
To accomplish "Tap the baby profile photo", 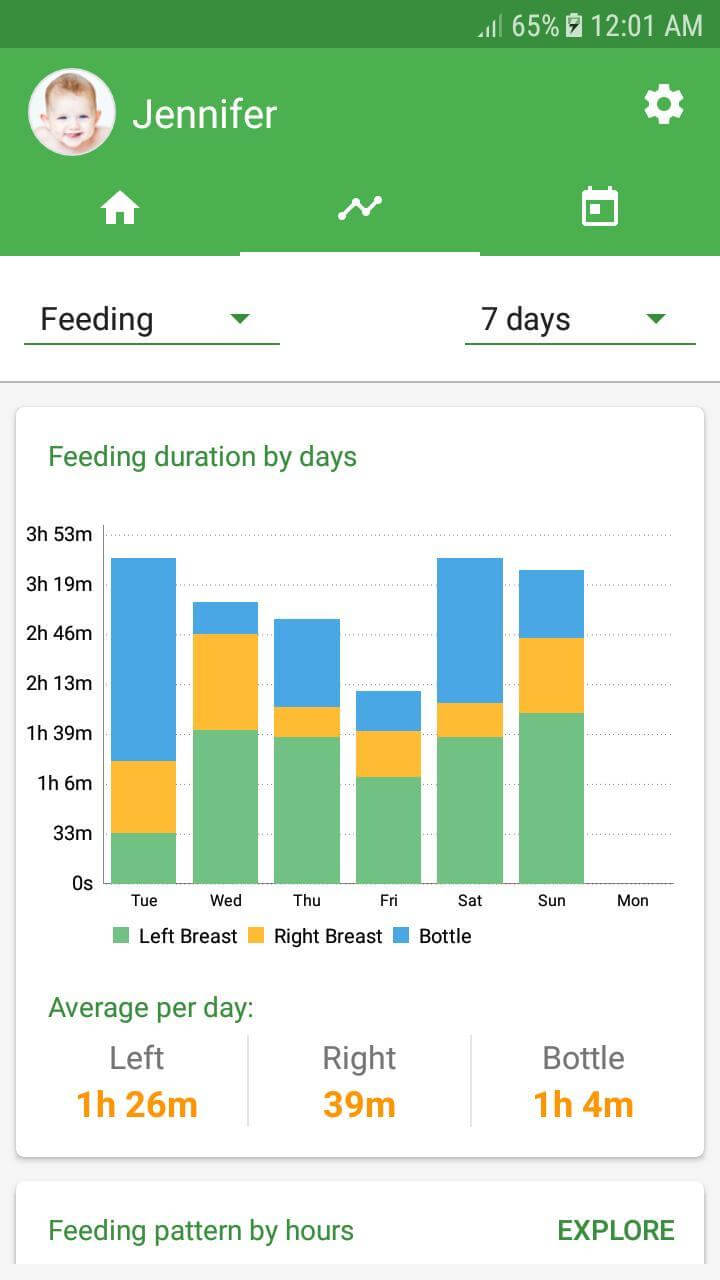I will [72, 112].
